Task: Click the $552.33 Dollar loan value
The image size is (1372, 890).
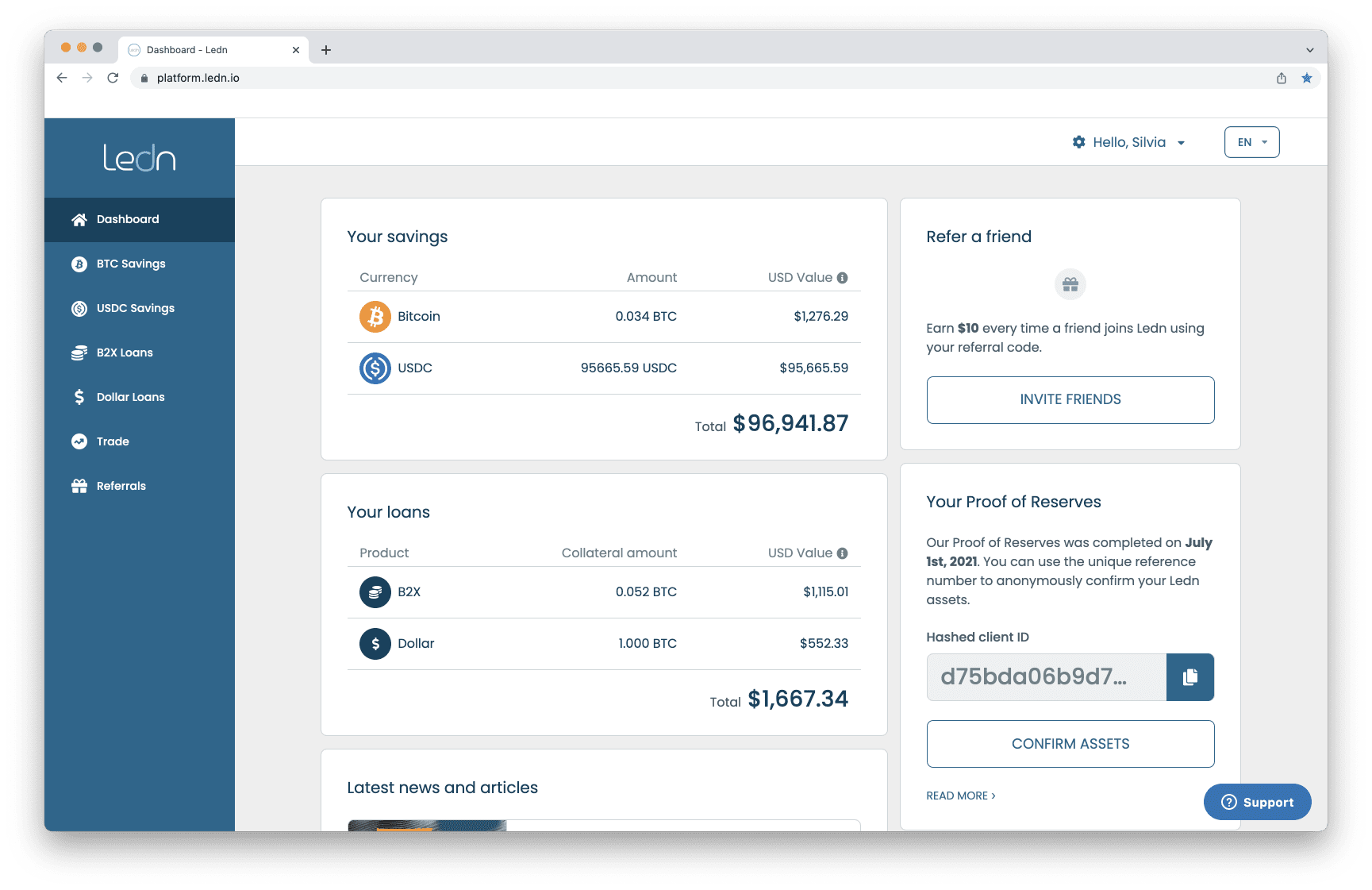Action: tap(824, 644)
